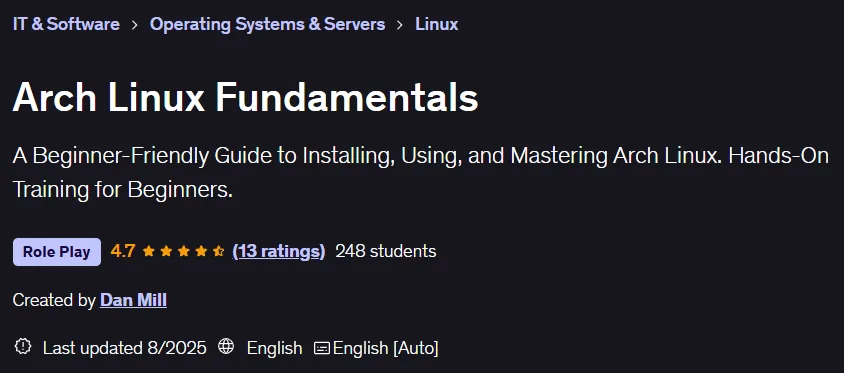Click breadcrumb chevron before Linux
Screen dimensions: 844x373
pyautogui.click(x=400, y=25)
